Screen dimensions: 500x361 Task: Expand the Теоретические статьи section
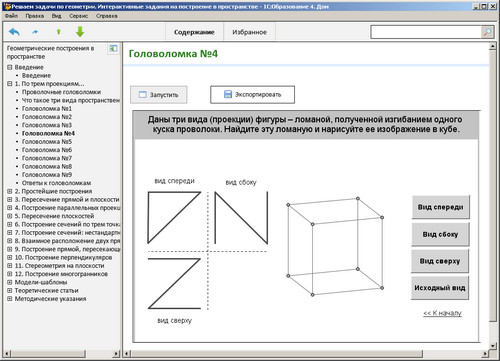click(10, 291)
